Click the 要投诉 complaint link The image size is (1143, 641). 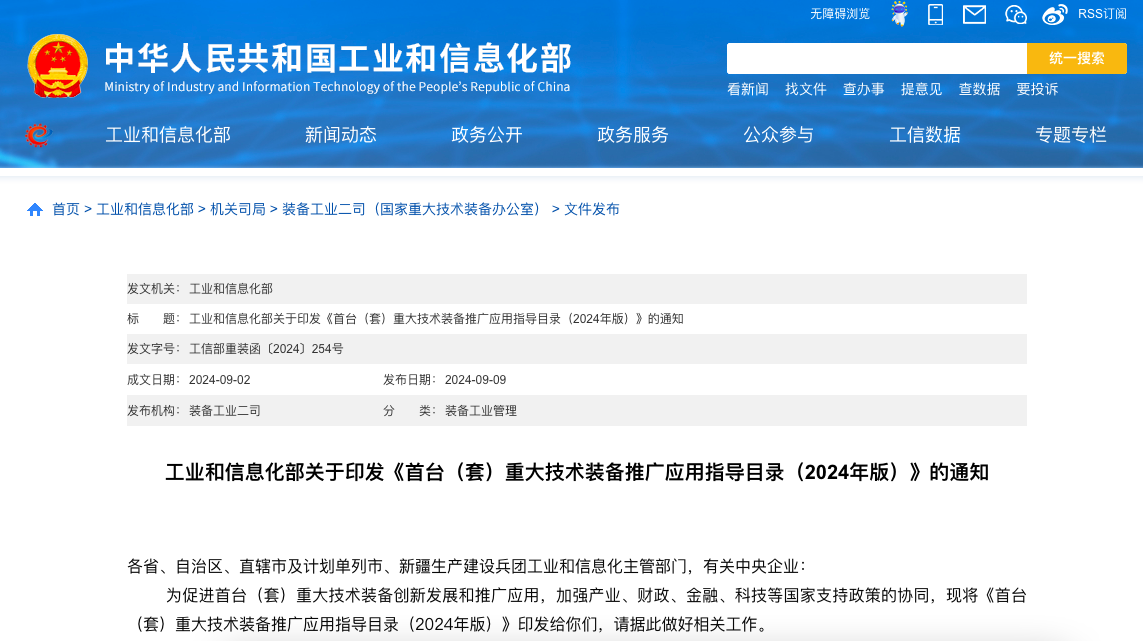(x=1037, y=89)
